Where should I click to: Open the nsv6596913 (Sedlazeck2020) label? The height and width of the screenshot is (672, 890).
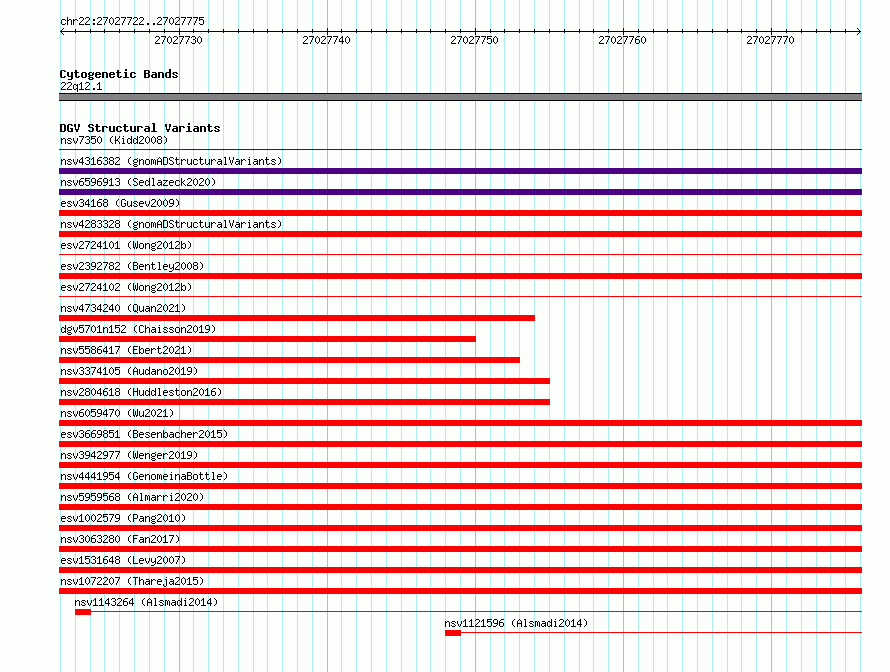click(x=138, y=182)
